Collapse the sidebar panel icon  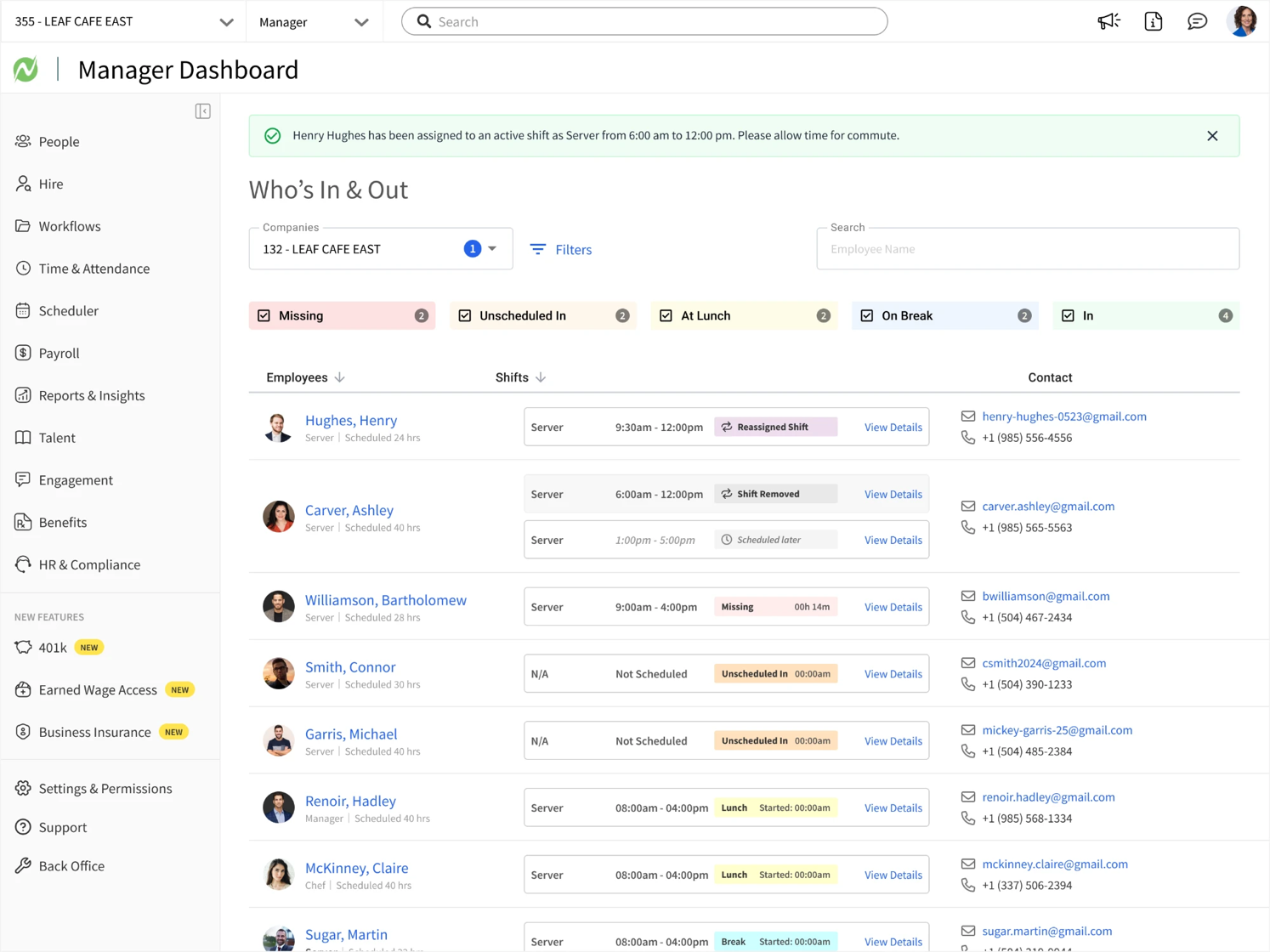pos(202,111)
